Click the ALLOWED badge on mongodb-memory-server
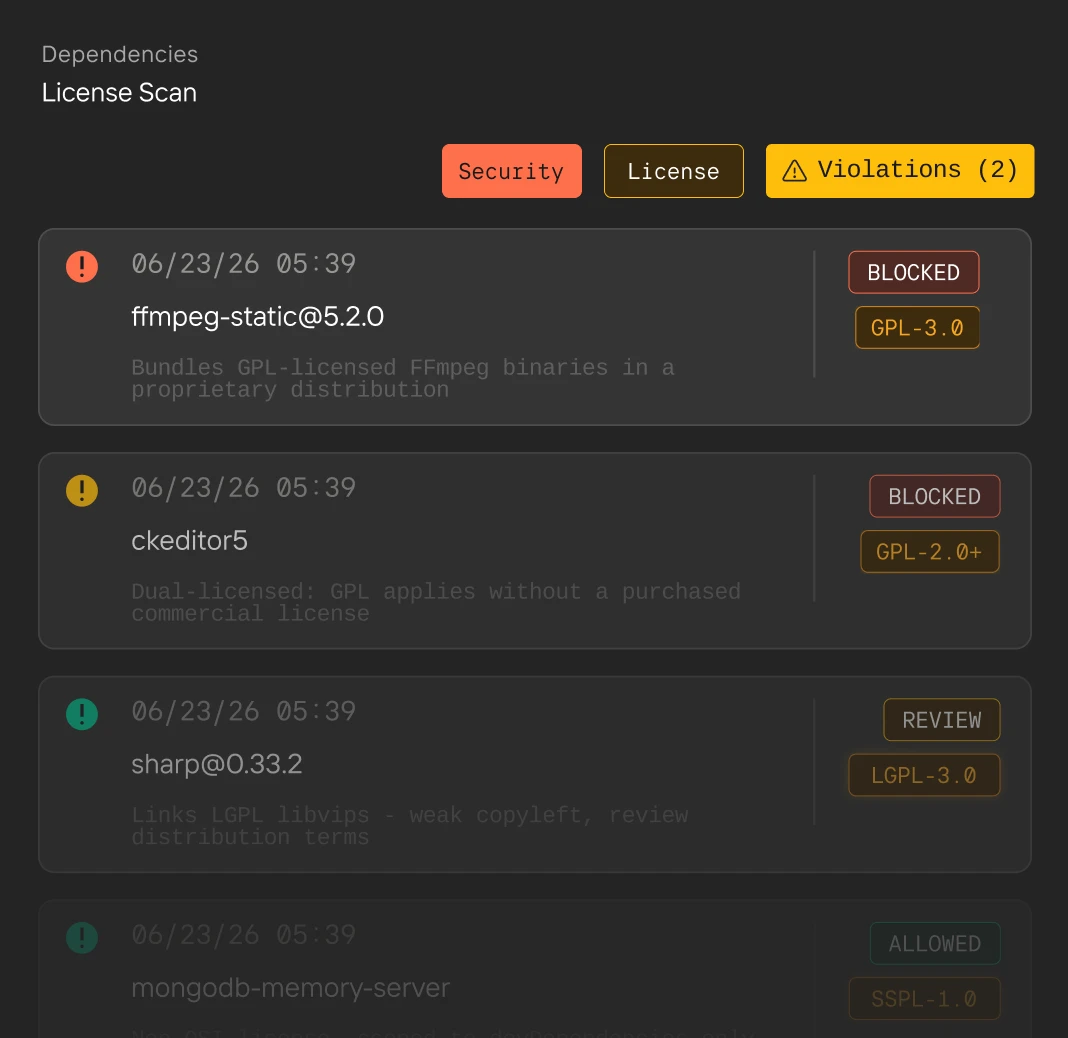 [x=934, y=943]
